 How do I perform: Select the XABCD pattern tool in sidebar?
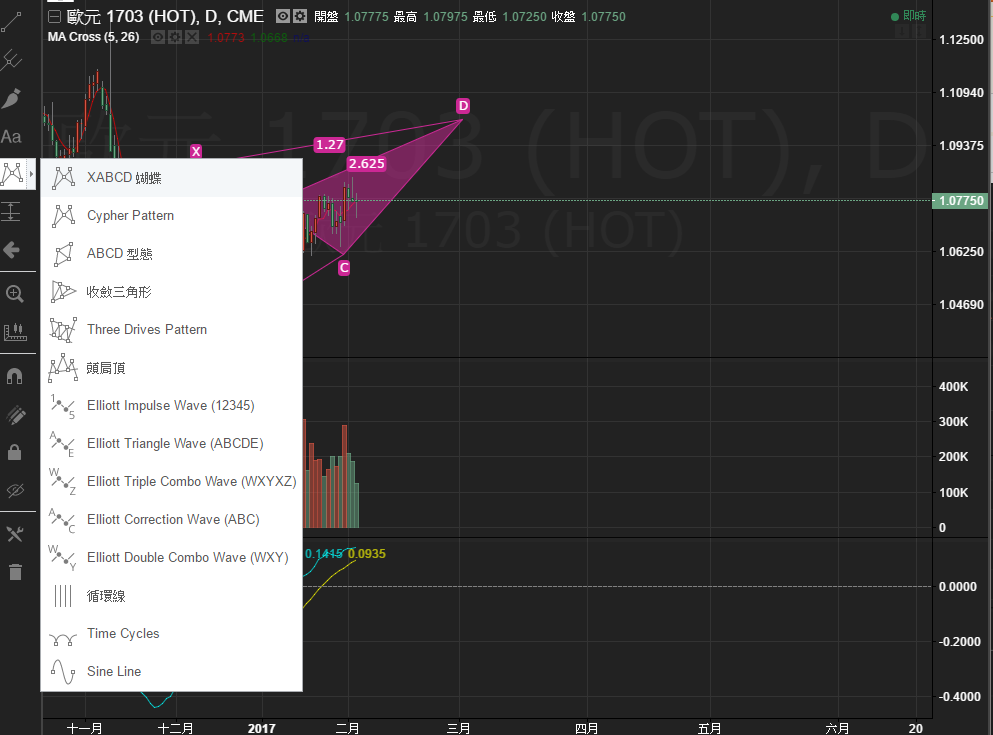click(x=13, y=173)
